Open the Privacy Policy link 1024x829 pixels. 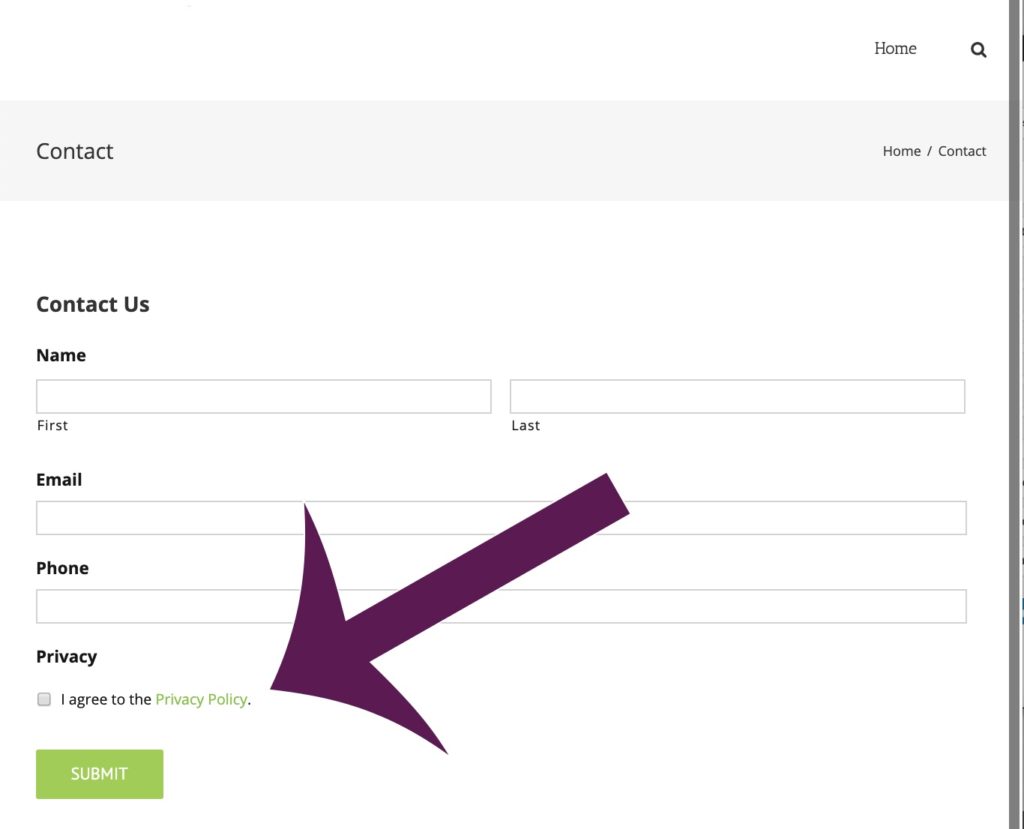(201, 699)
